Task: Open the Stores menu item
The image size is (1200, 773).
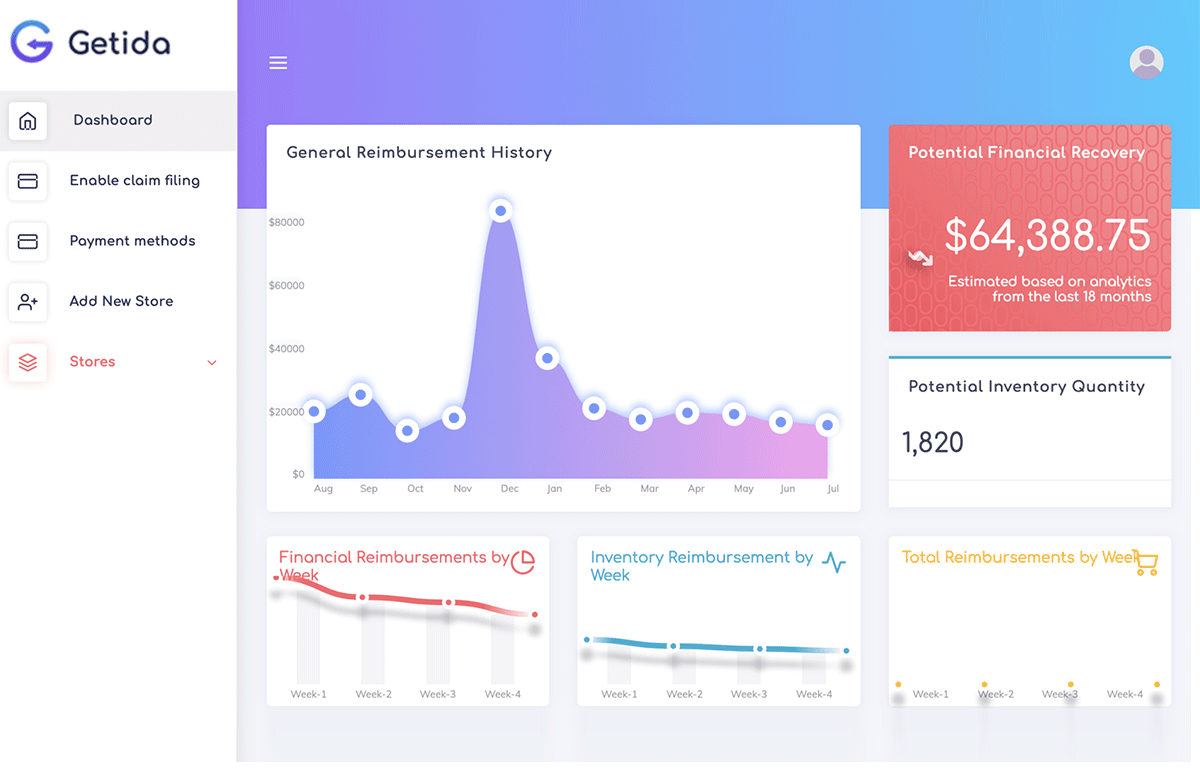Action: coord(92,362)
